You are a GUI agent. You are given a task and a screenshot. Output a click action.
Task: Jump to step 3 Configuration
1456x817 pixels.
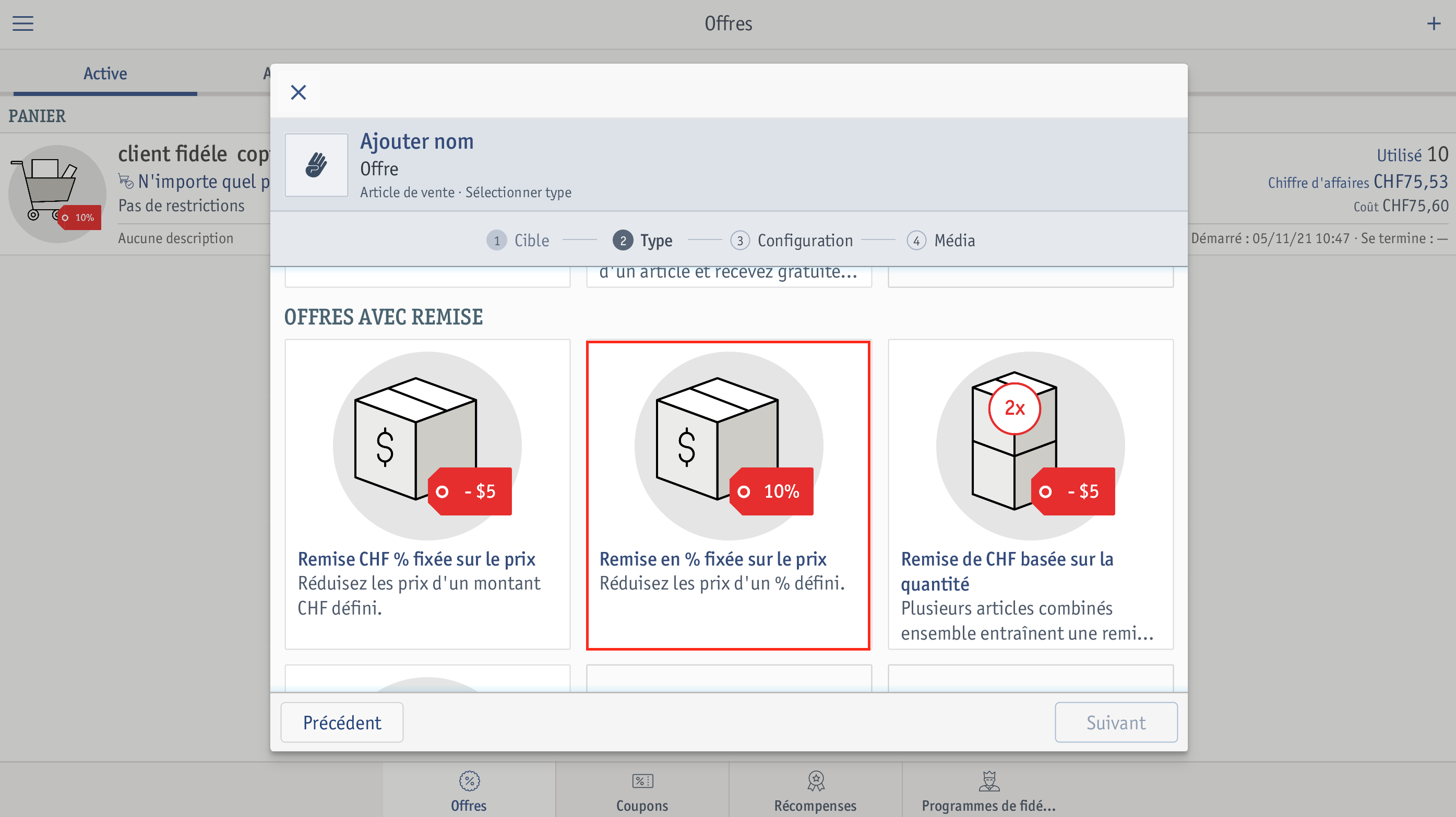pos(792,240)
